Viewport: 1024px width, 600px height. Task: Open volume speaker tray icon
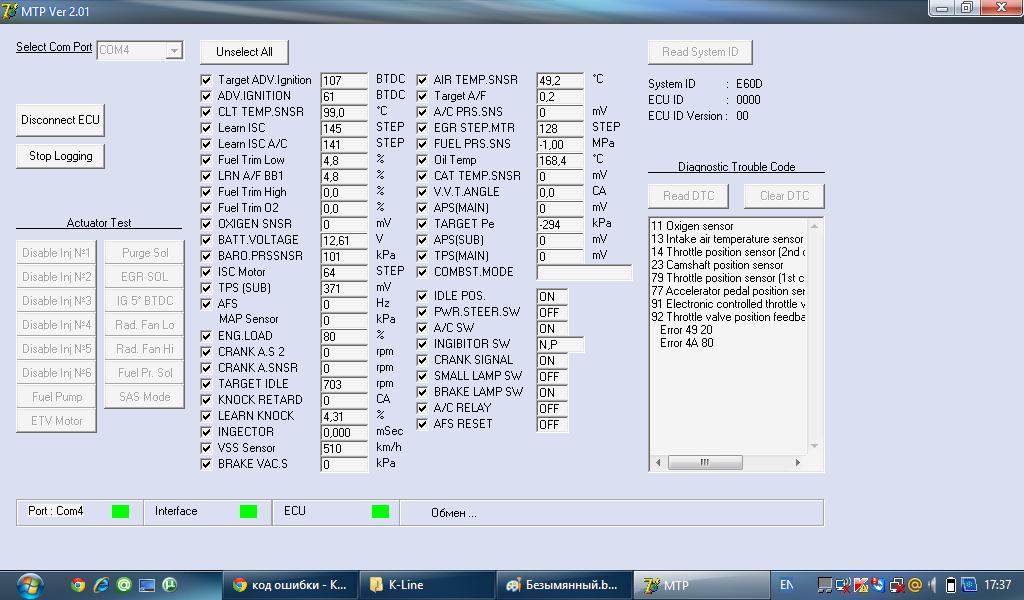click(933, 585)
